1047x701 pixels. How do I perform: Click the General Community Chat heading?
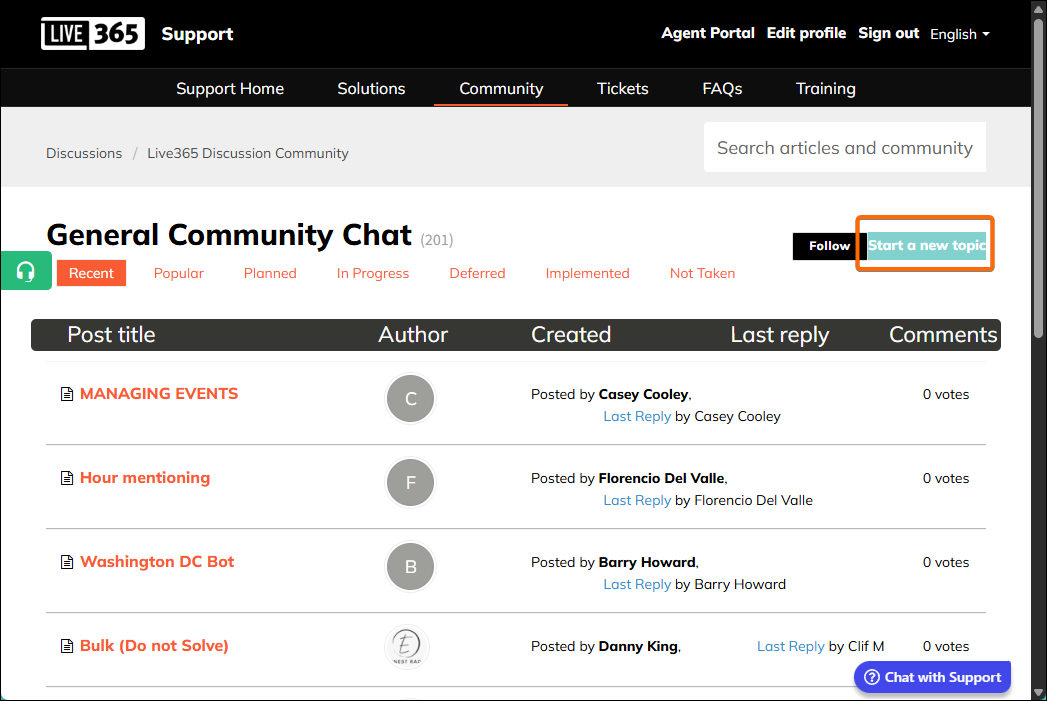(x=229, y=235)
